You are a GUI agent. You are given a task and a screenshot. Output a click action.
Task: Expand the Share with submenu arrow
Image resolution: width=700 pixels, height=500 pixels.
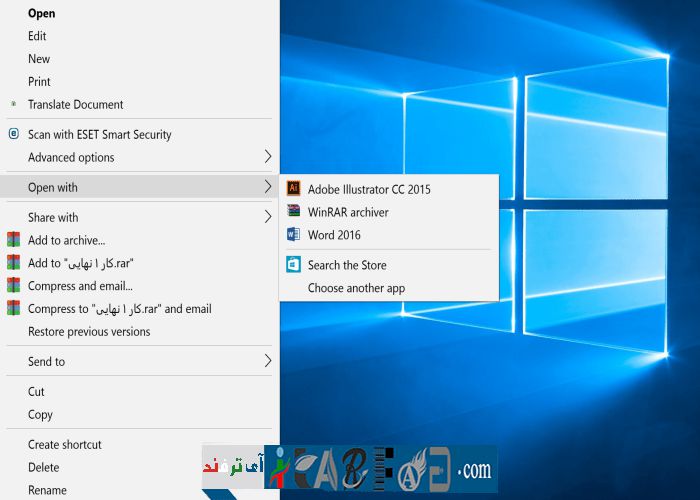(267, 217)
